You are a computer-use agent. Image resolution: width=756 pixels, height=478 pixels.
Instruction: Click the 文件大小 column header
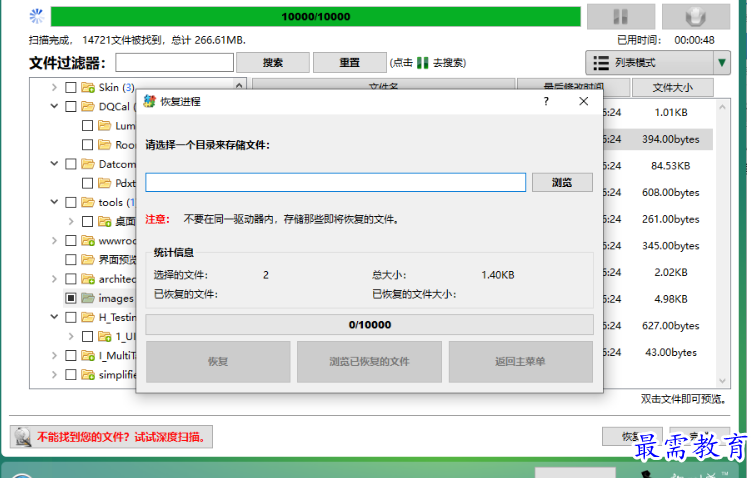pyautogui.click(x=673, y=87)
